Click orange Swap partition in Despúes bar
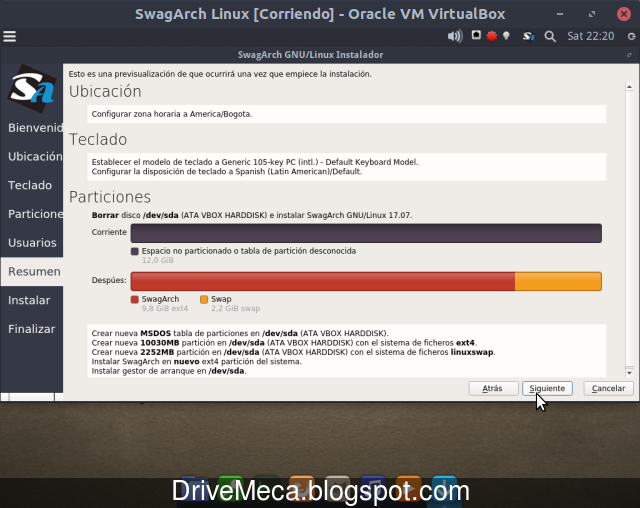This screenshot has width=640, height=508. coord(558,282)
